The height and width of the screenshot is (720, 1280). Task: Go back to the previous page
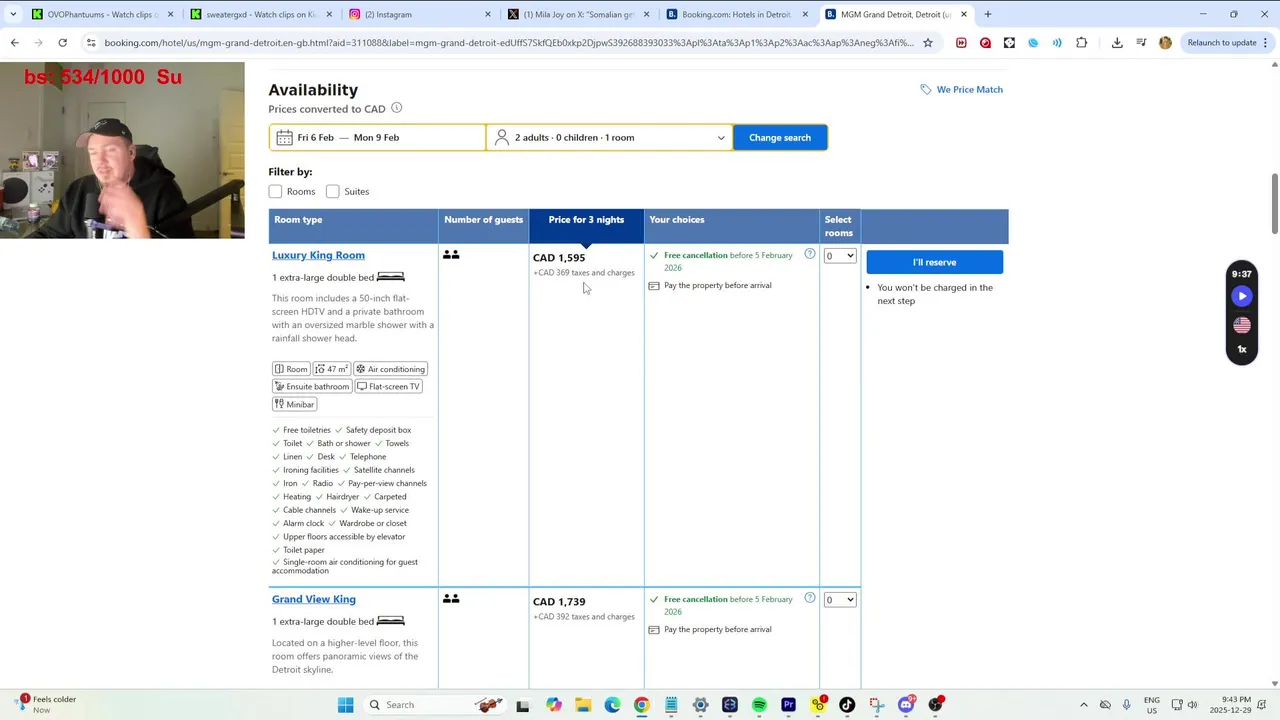[14, 43]
